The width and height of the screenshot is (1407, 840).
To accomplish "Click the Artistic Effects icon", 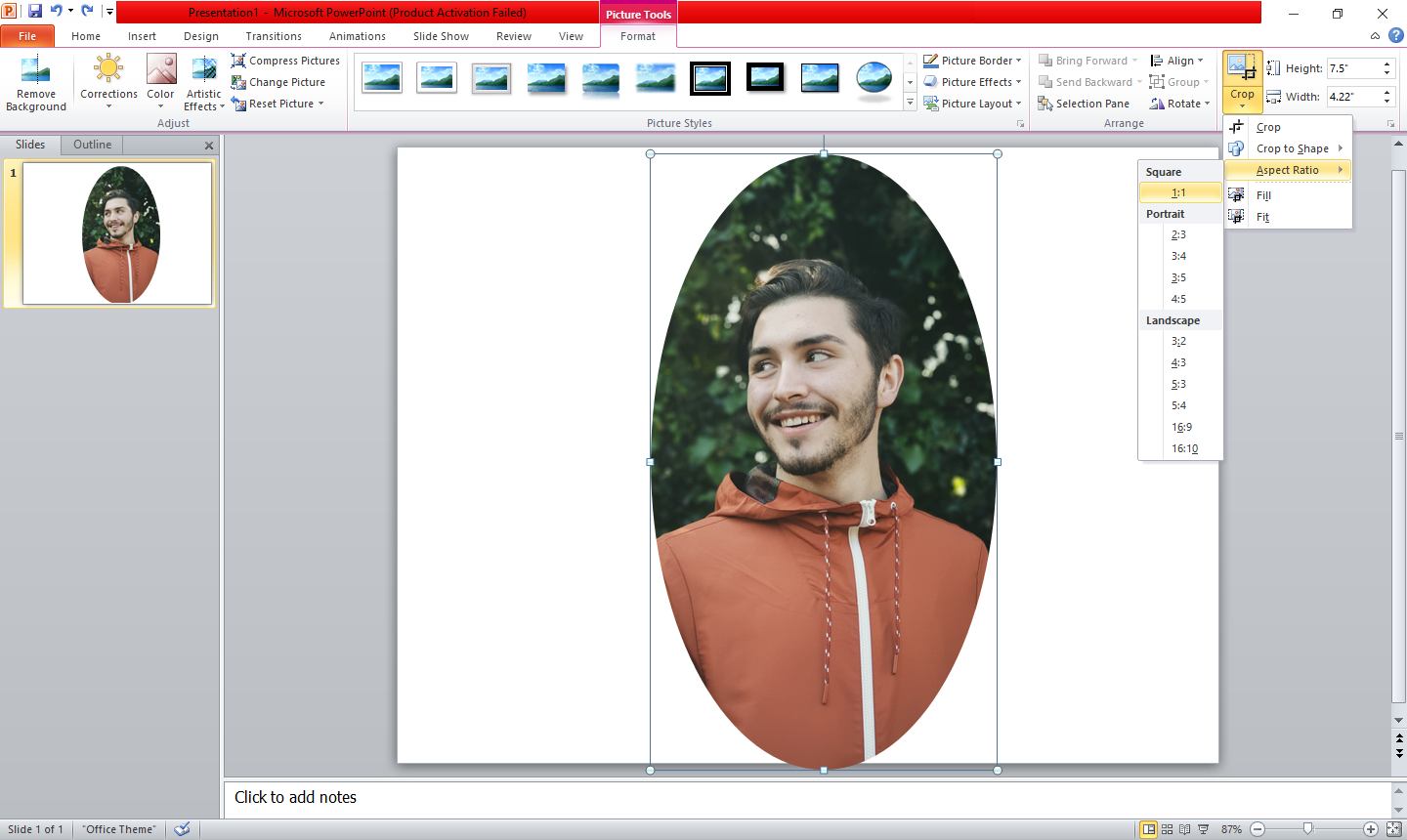I will pyautogui.click(x=203, y=70).
